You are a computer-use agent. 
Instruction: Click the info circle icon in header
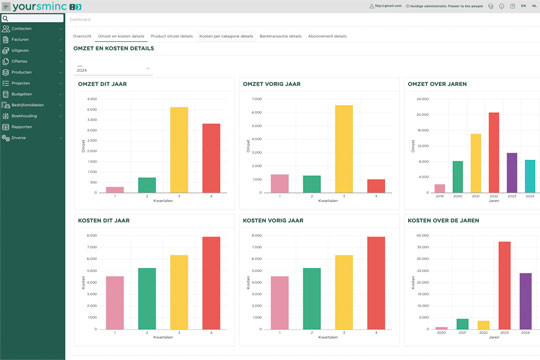point(501,6)
